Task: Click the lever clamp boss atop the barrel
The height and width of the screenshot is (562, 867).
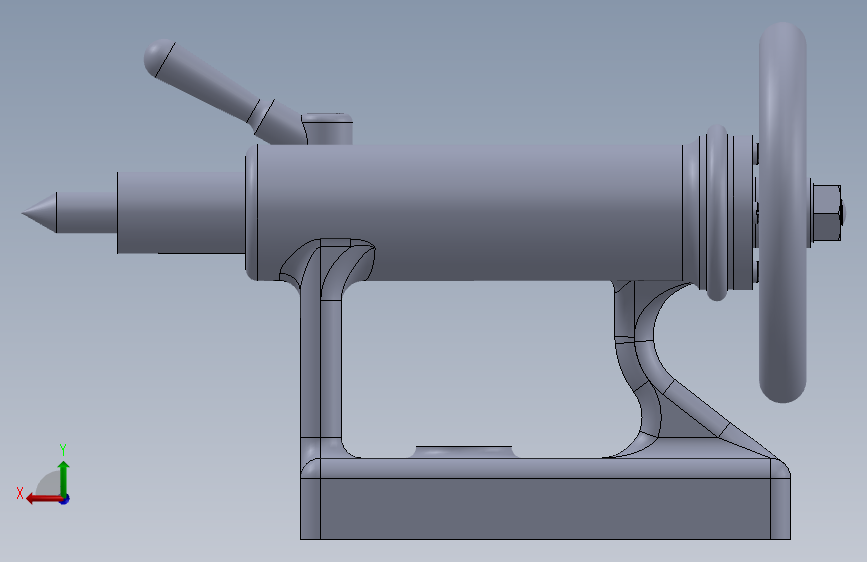Action: (x=328, y=129)
